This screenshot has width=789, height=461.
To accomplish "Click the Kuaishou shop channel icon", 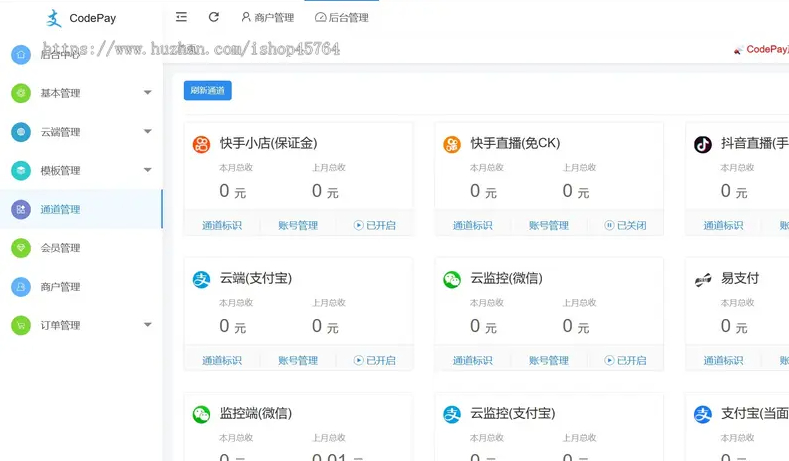I will pyautogui.click(x=202, y=144).
